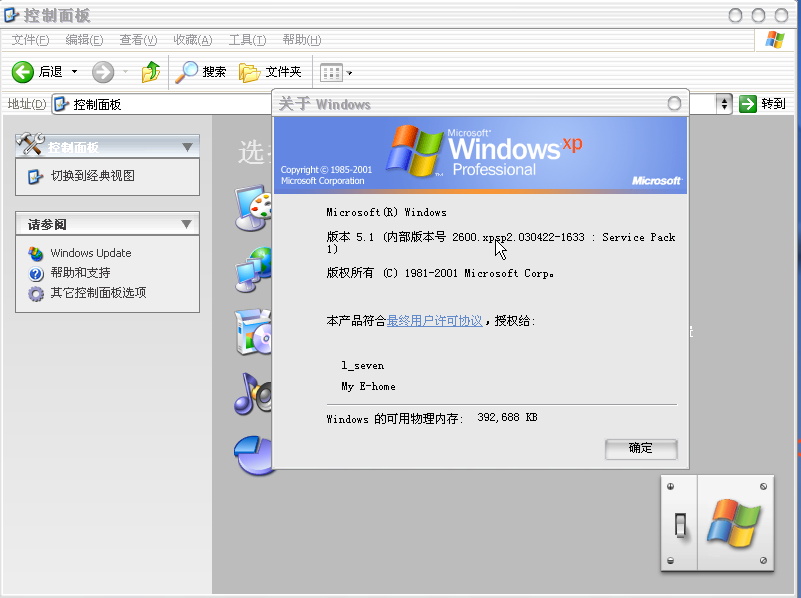Click the views grid icon in toolbar
This screenshot has width=801, height=598.
click(x=331, y=73)
